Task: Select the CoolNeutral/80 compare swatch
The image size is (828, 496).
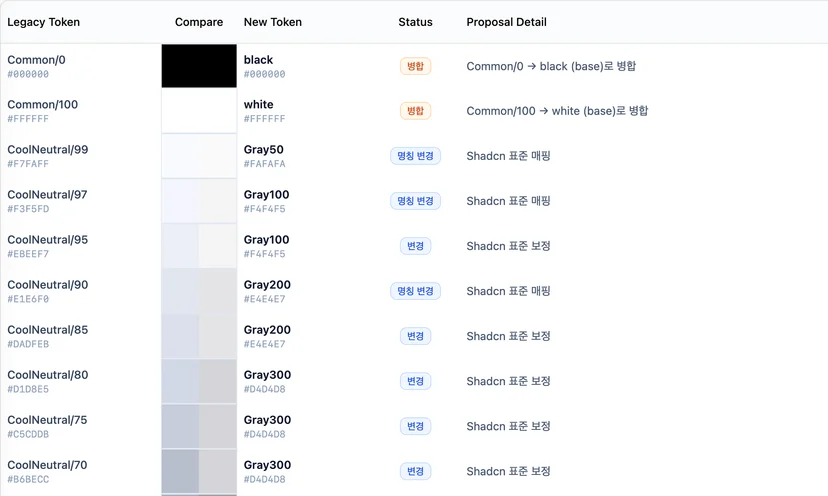Action: click(199, 381)
